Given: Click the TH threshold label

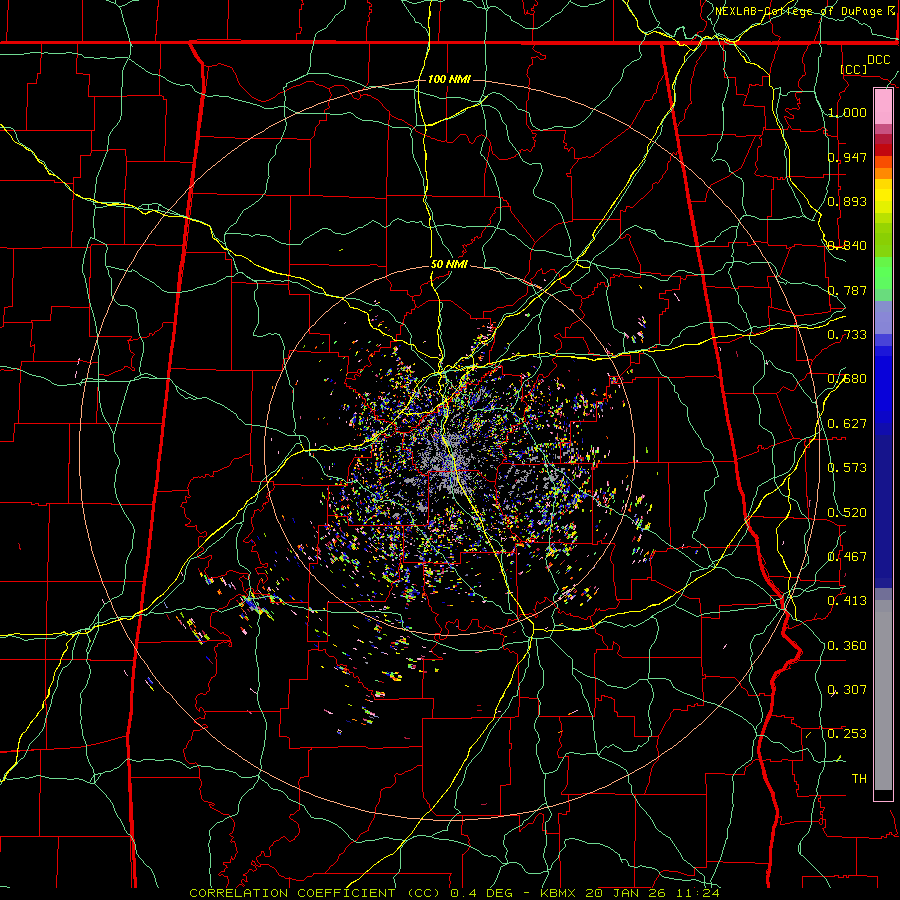Looking at the screenshot, I should (859, 779).
